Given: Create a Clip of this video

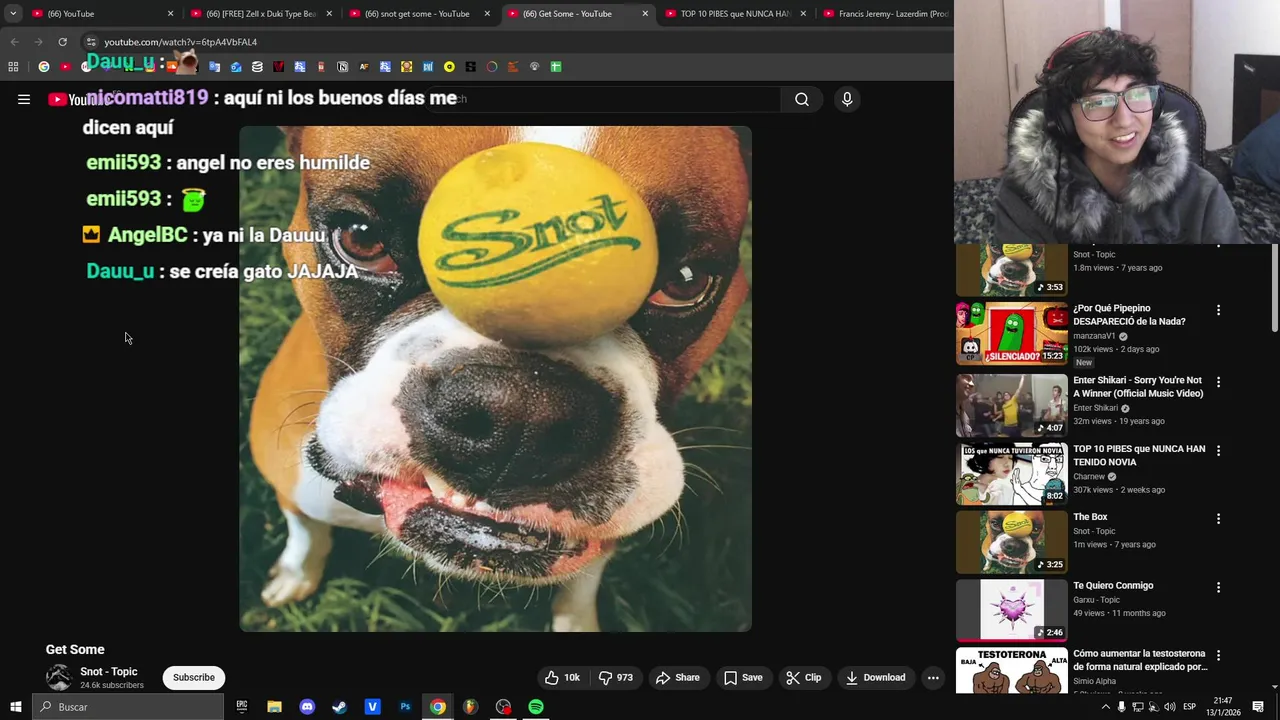Looking at the screenshot, I should pos(803,677).
